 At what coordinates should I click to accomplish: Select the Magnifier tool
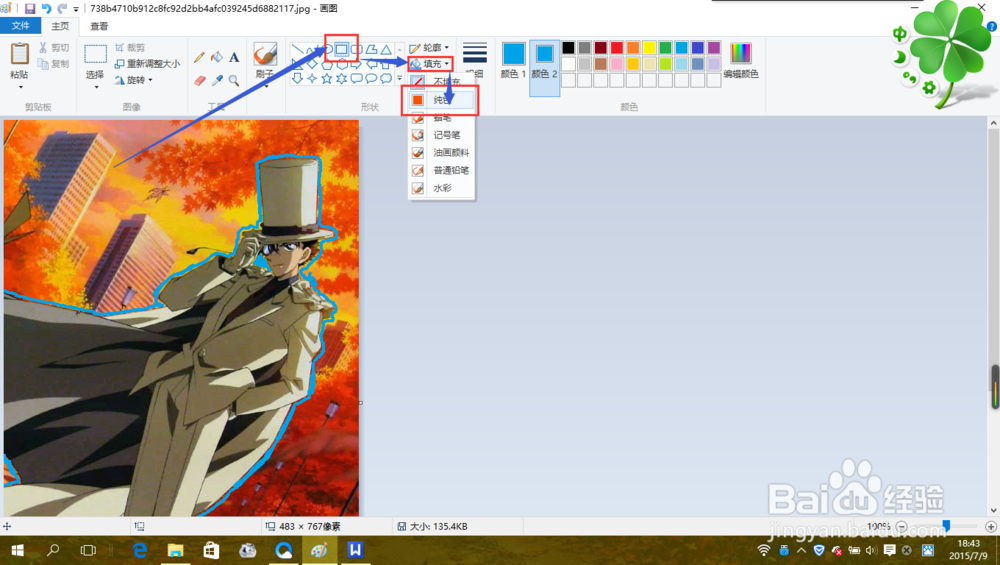234,80
